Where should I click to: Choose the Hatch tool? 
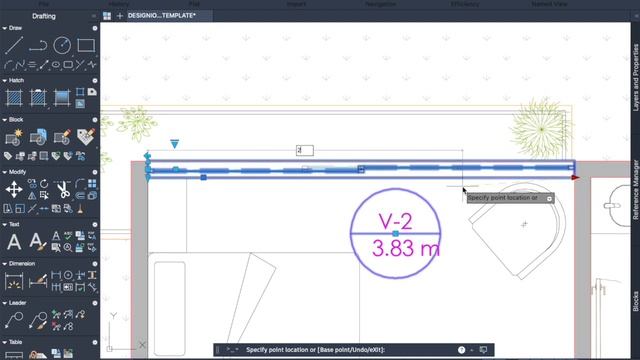[14, 98]
